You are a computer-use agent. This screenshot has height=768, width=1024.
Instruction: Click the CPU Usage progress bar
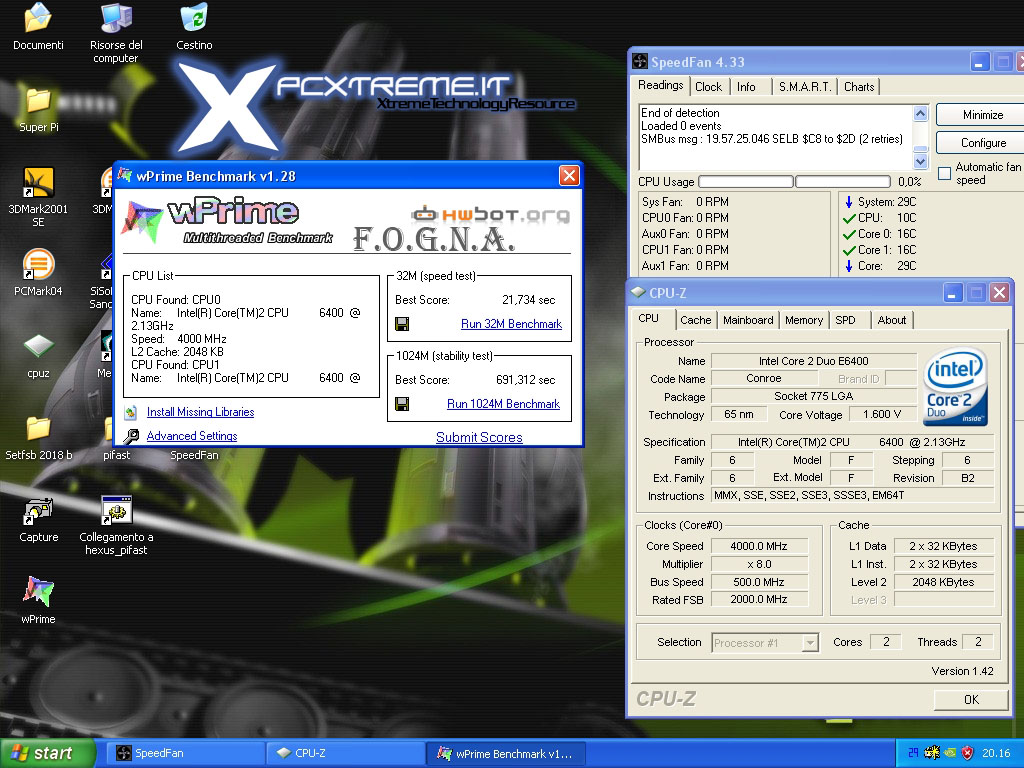pos(794,182)
